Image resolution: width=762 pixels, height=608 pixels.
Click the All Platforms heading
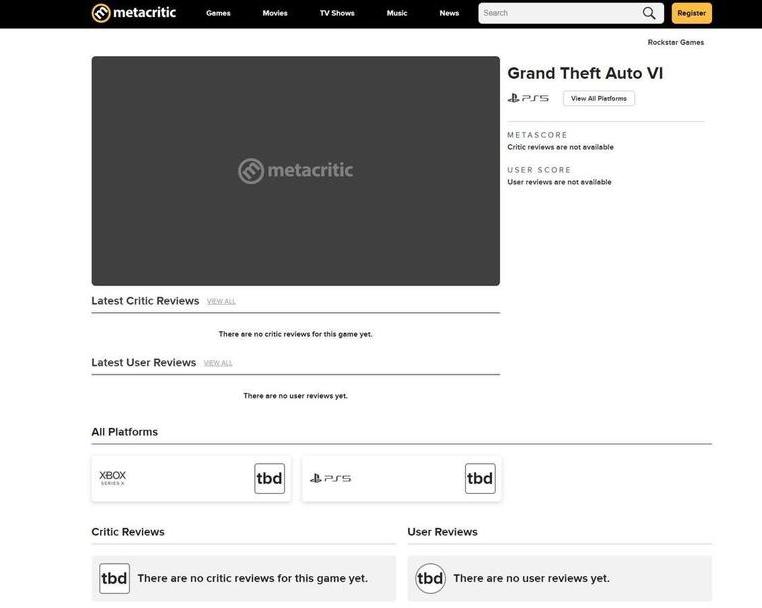click(124, 432)
